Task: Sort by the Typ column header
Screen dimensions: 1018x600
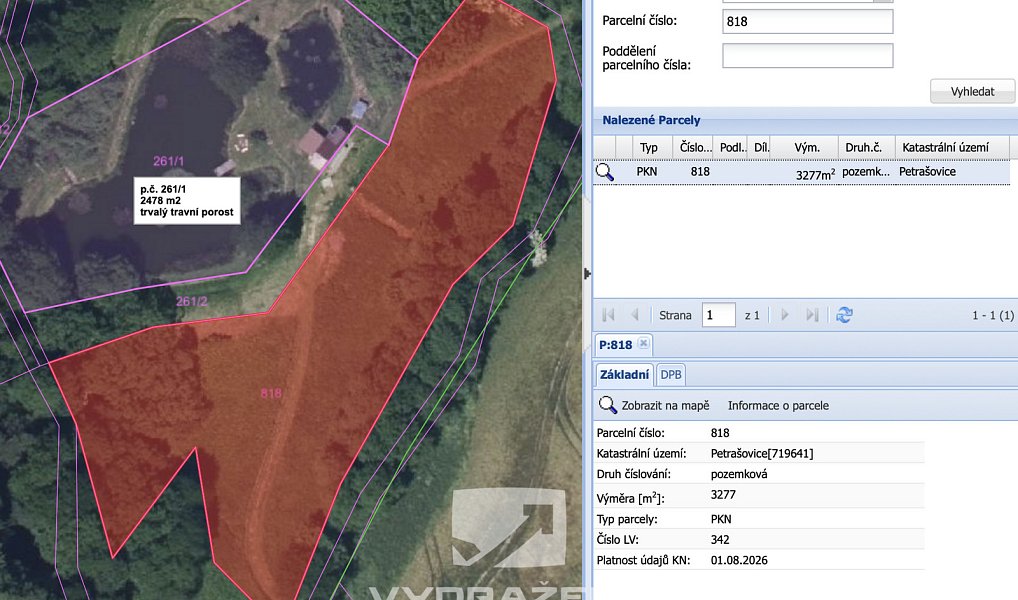Action: point(649,147)
